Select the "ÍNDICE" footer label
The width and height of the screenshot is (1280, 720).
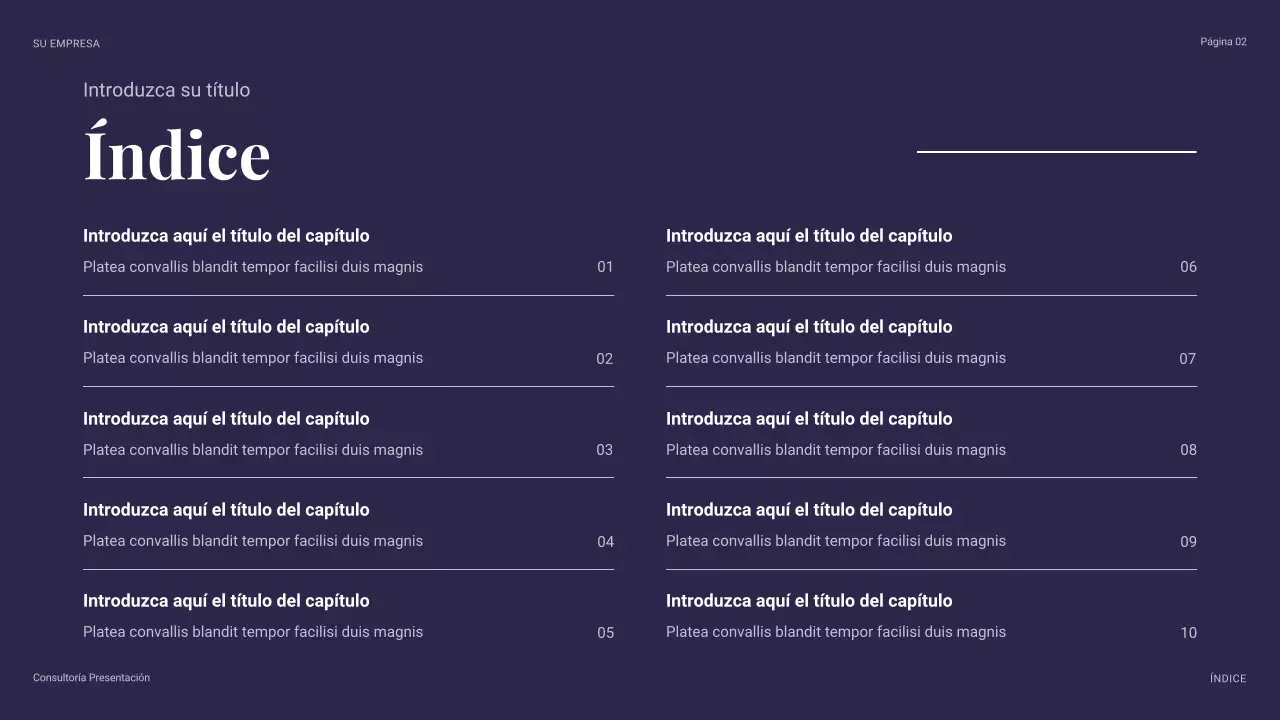[x=1228, y=679]
